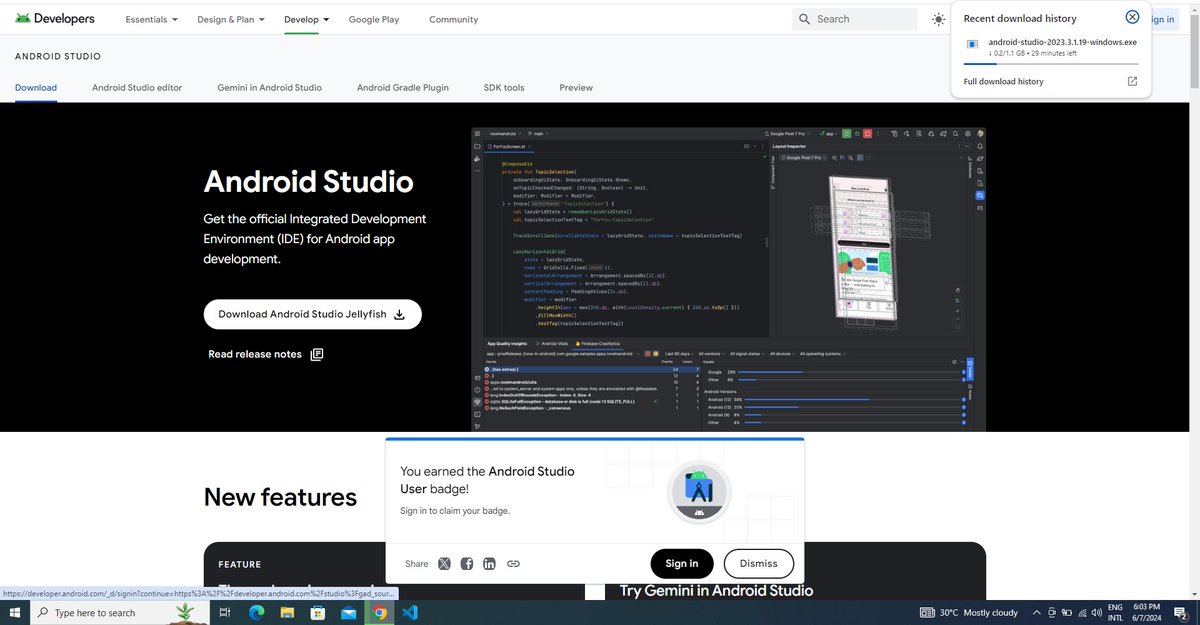Click ANDROID STUDIO section heading
Viewport: 1200px width, 625px height.
coord(58,57)
